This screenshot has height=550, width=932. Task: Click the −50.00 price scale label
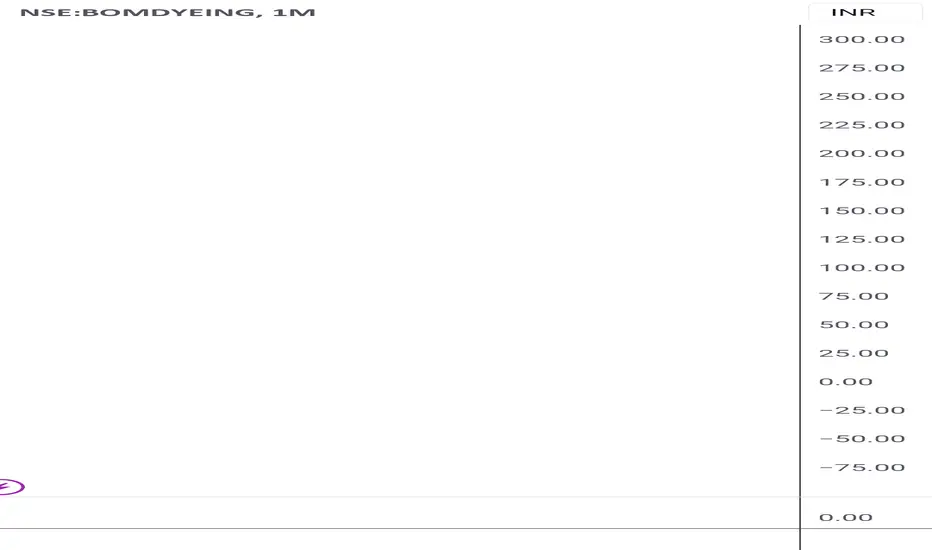point(862,439)
